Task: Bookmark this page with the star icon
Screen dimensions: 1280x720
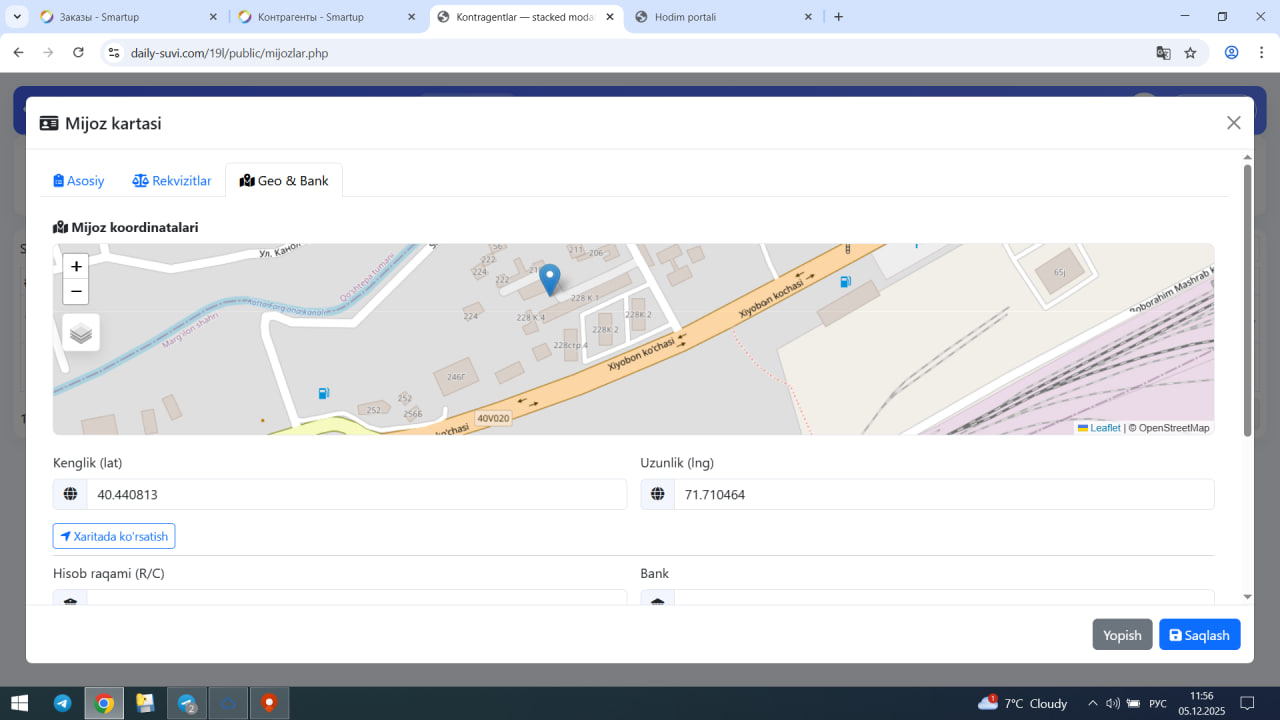Action: [x=1190, y=53]
